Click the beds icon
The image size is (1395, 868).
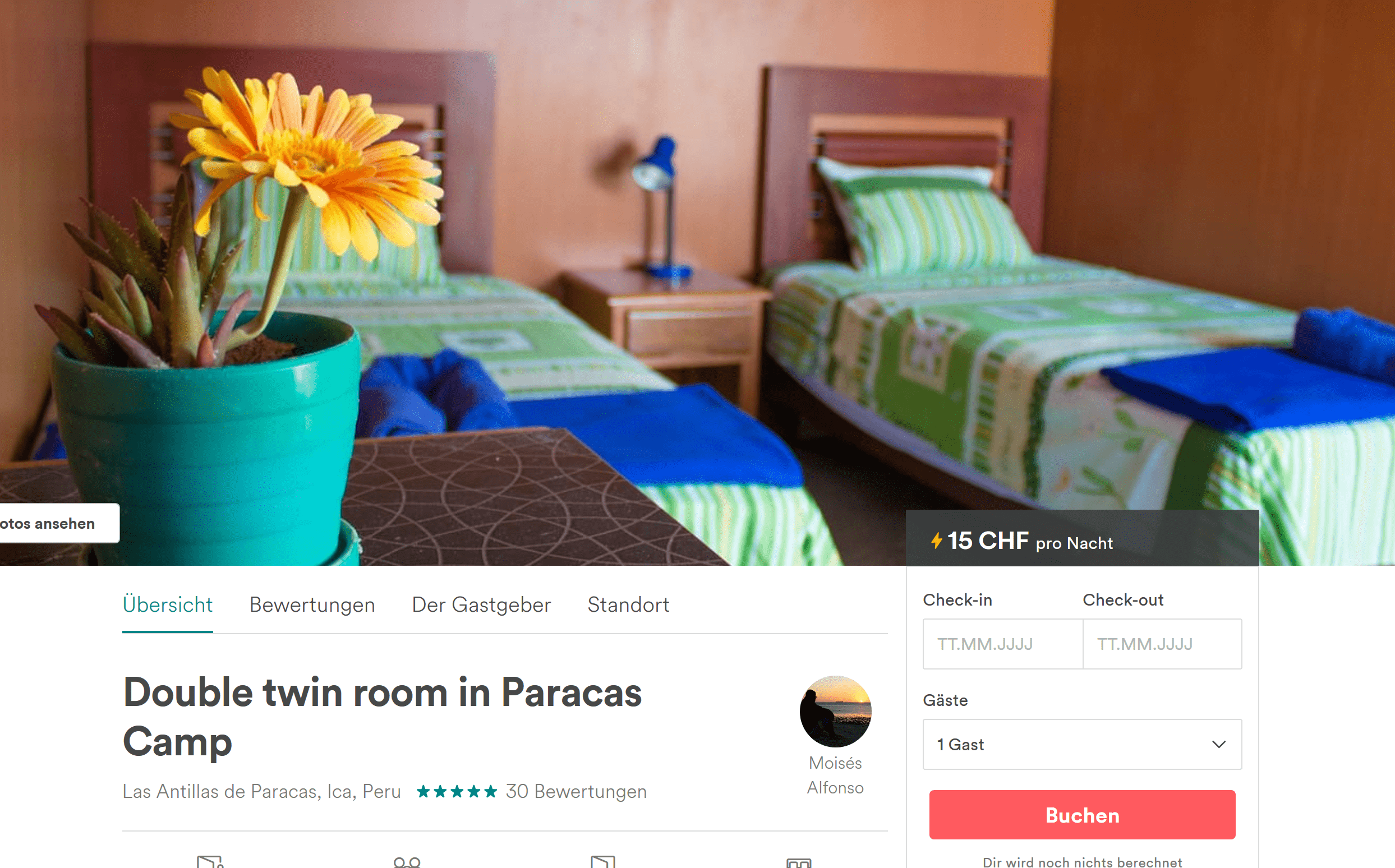pos(798,863)
